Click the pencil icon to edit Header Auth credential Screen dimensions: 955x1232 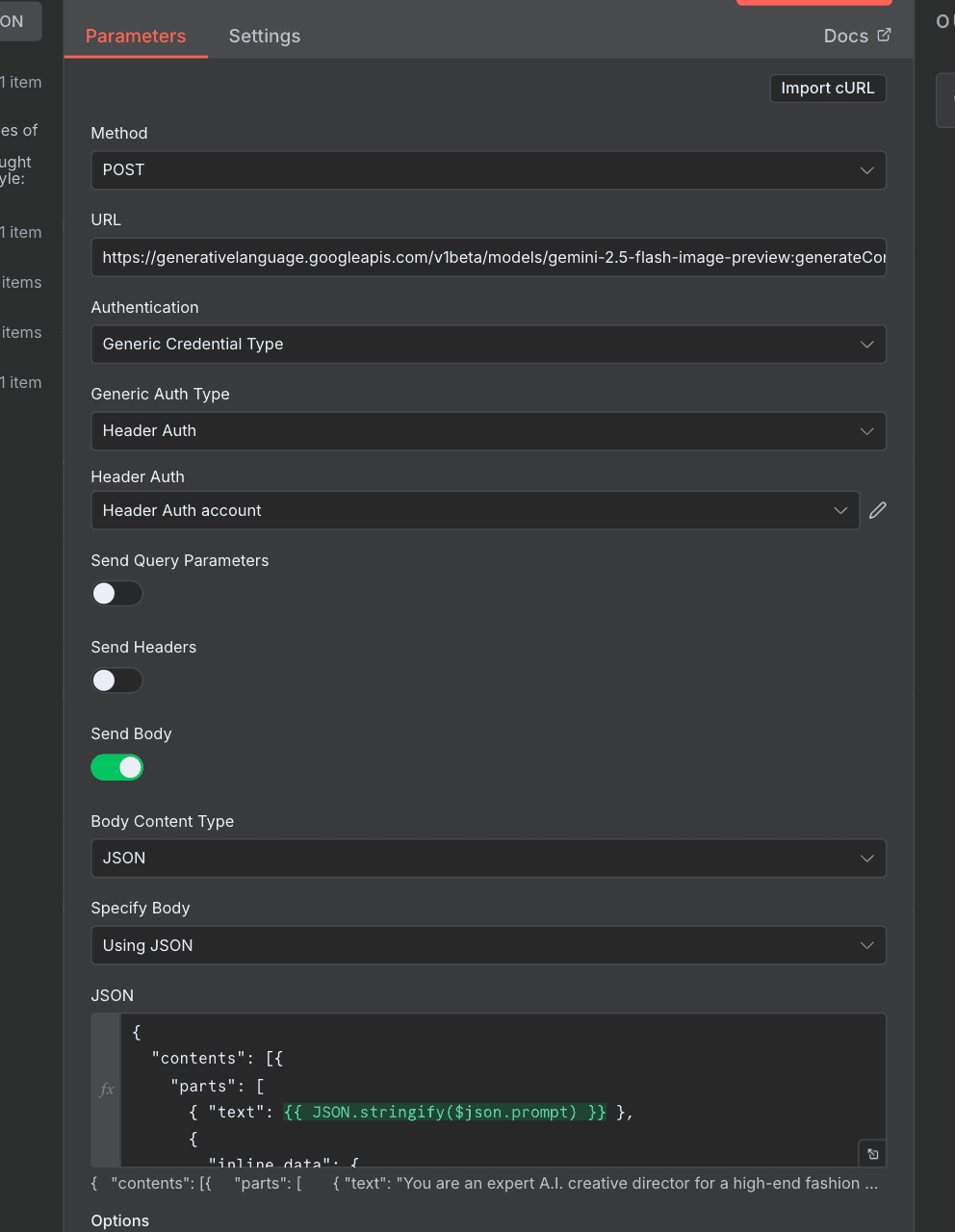pos(877,510)
